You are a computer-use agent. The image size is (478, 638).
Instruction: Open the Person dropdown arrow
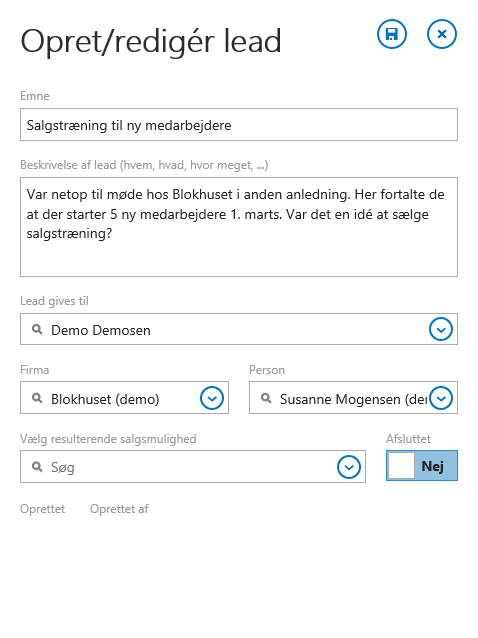tap(441, 398)
